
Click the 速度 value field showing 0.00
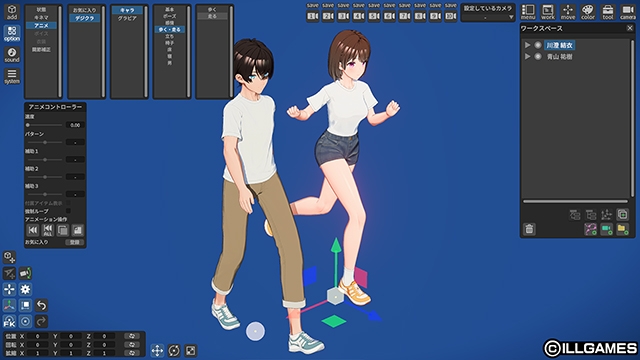coord(75,125)
